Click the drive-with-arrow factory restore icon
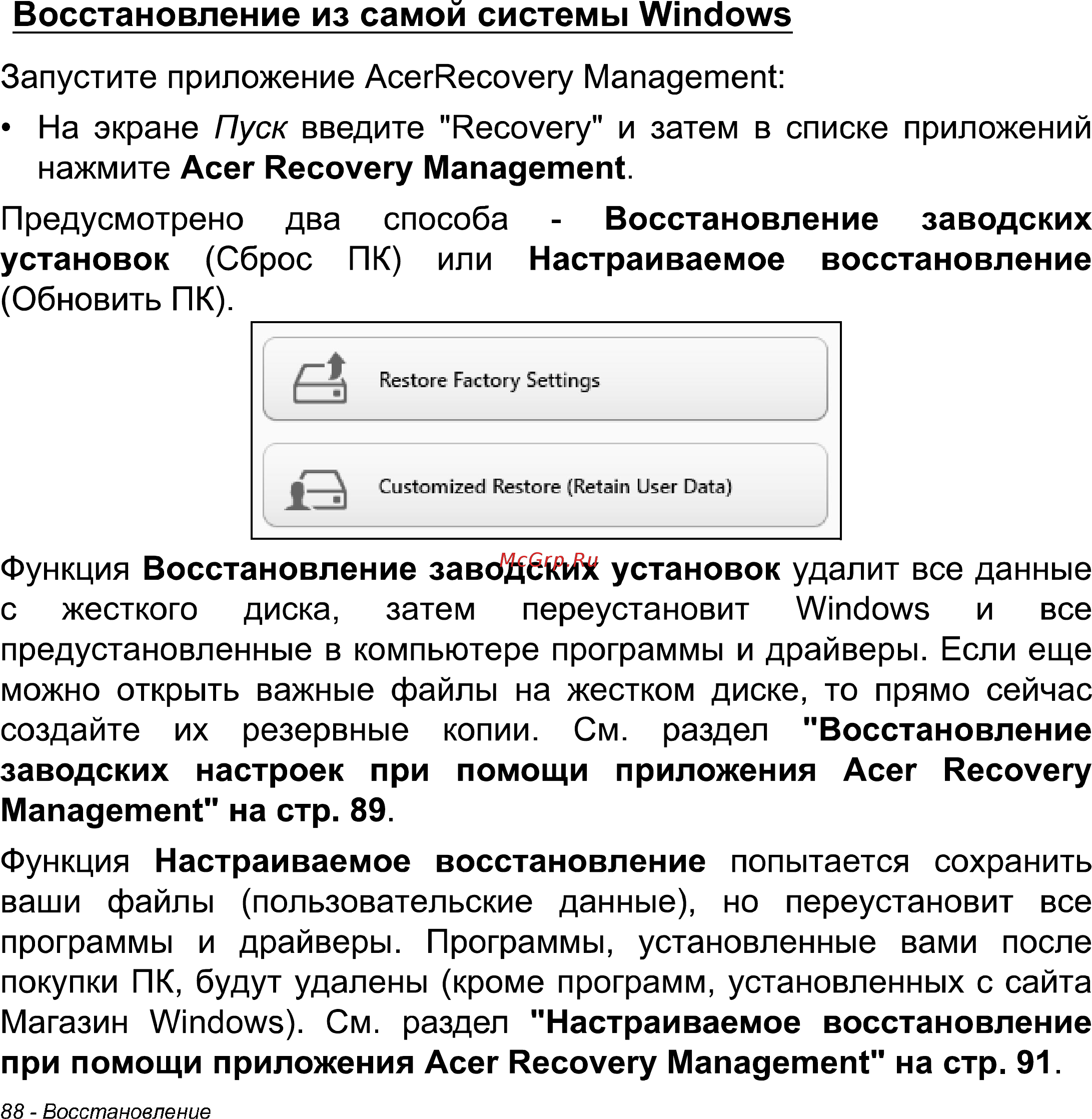Viewport: 1092px width, 1119px height. [x=320, y=378]
